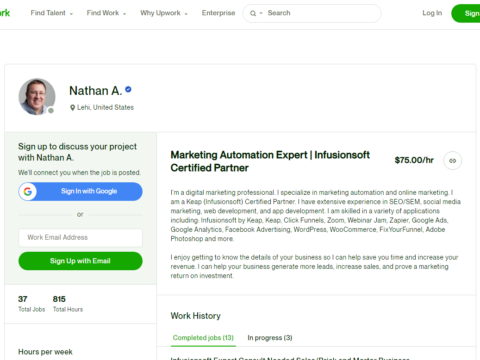Click the Upwork logo
Image resolution: width=480 pixels, height=360 pixels.
(5, 13)
